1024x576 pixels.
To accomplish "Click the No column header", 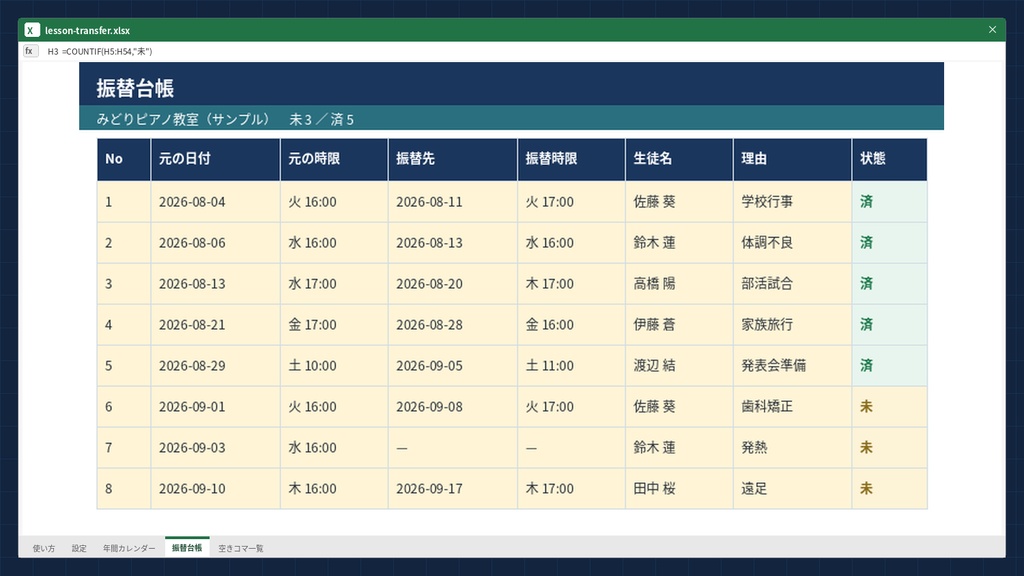I will click(x=124, y=159).
